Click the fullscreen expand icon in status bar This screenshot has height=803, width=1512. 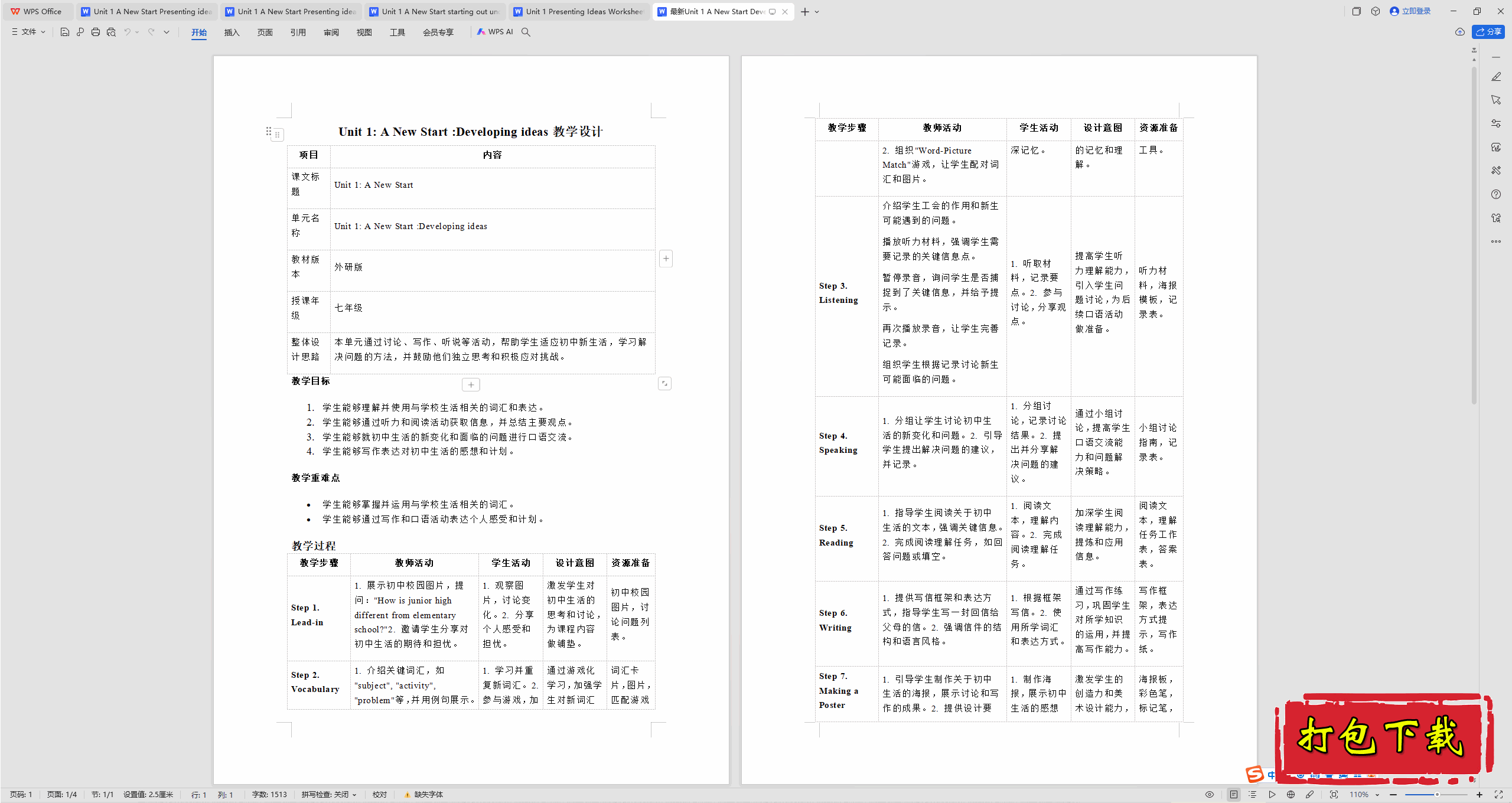pyautogui.click(x=1498, y=795)
